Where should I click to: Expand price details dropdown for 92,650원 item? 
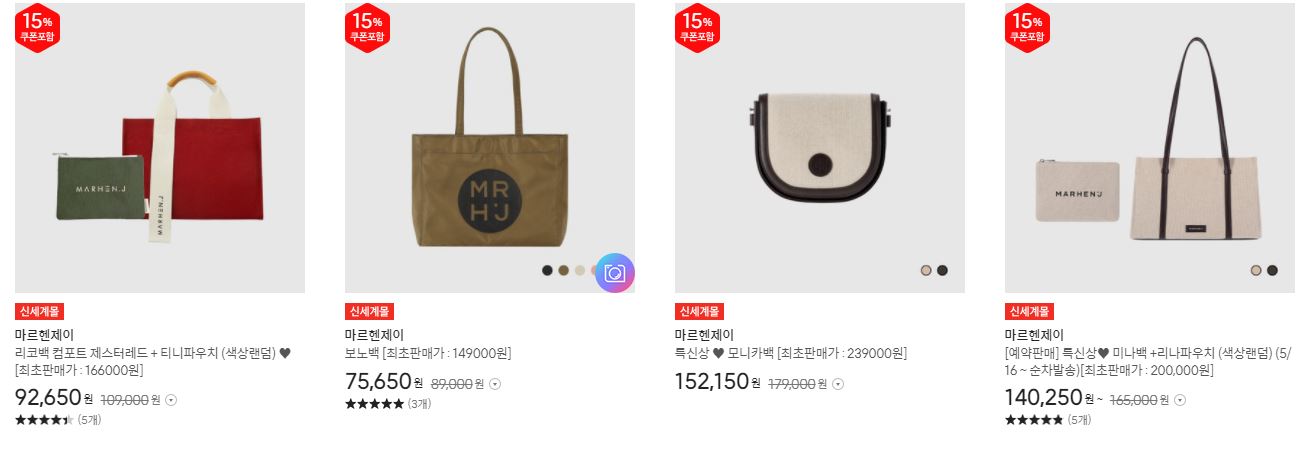(170, 400)
